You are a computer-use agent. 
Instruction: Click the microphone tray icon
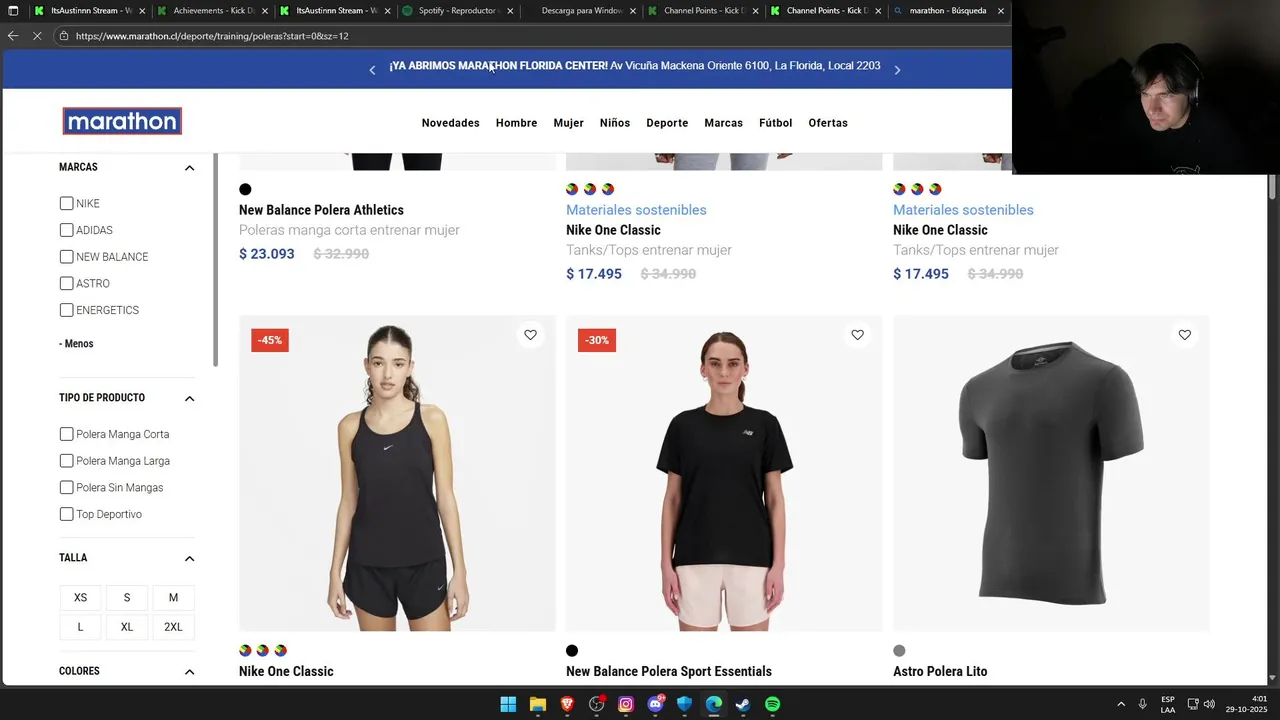point(1142,704)
